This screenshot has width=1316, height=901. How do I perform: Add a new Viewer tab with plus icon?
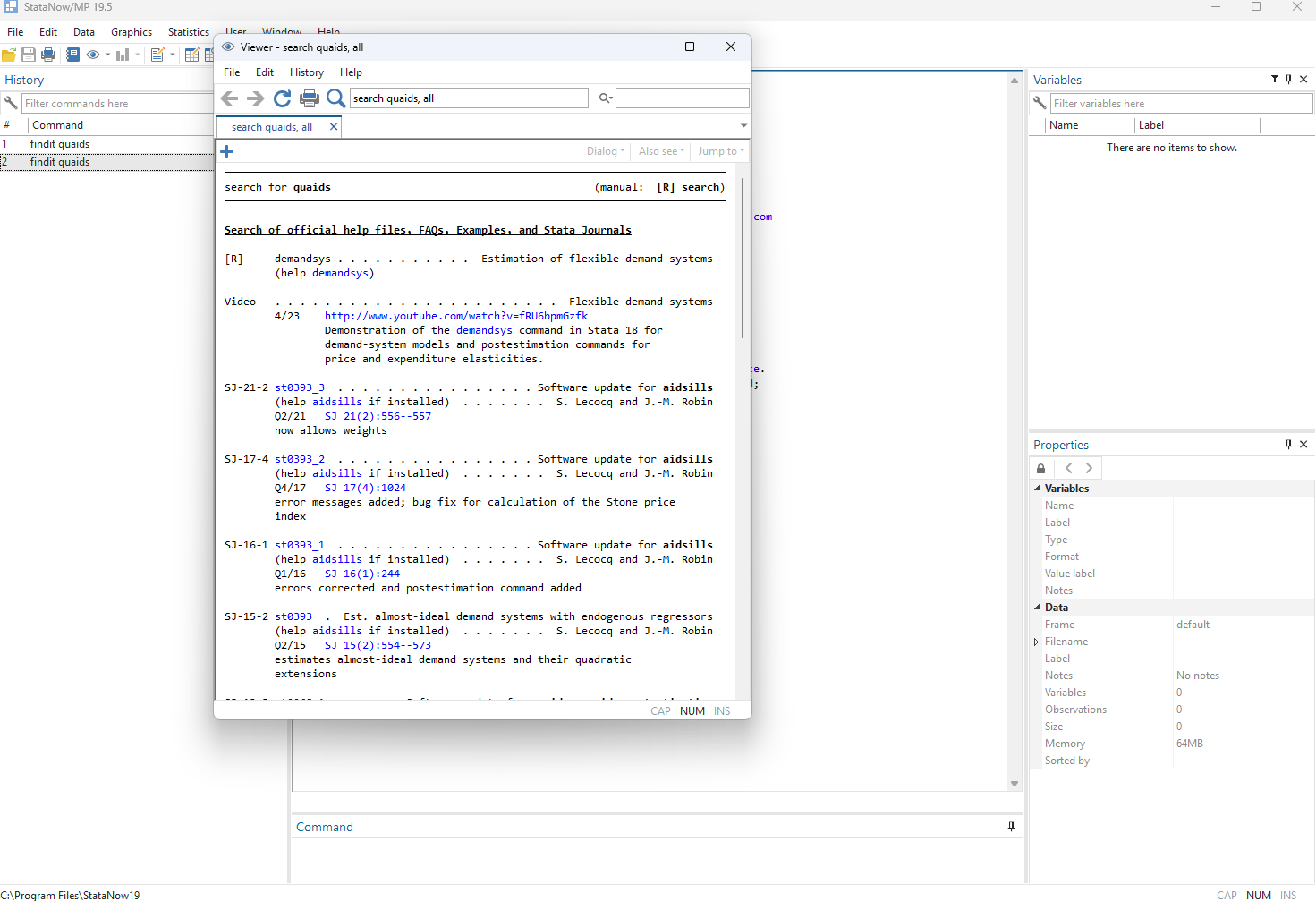click(x=227, y=152)
